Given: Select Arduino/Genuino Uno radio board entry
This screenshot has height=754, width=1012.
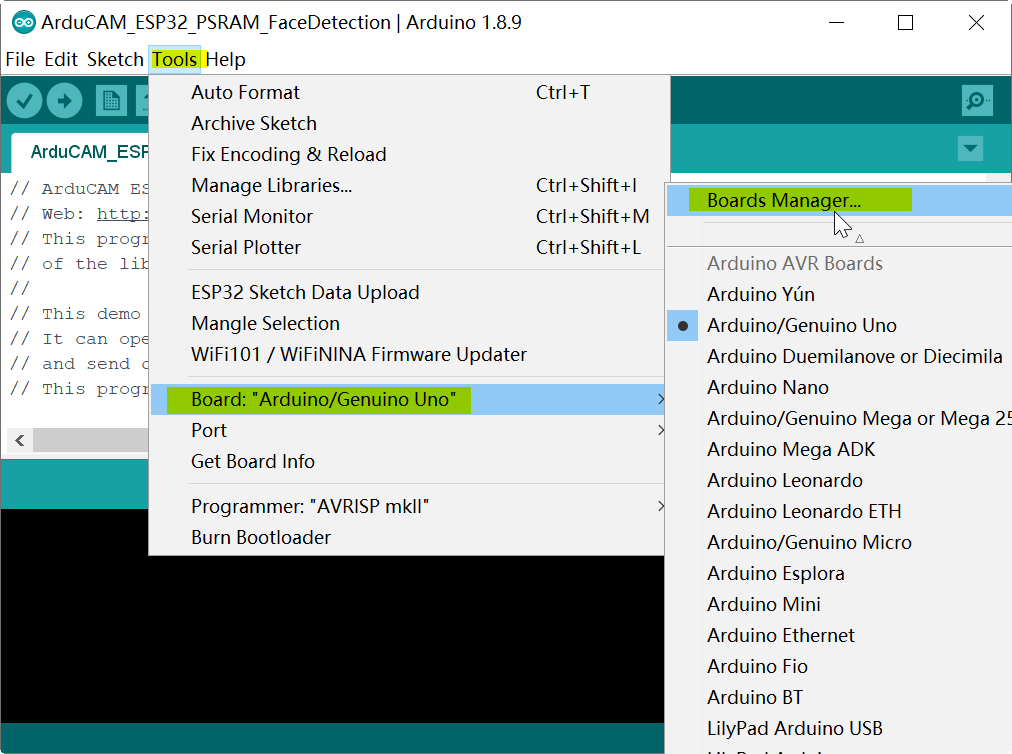Looking at the screenshot, I should (839, 325).
